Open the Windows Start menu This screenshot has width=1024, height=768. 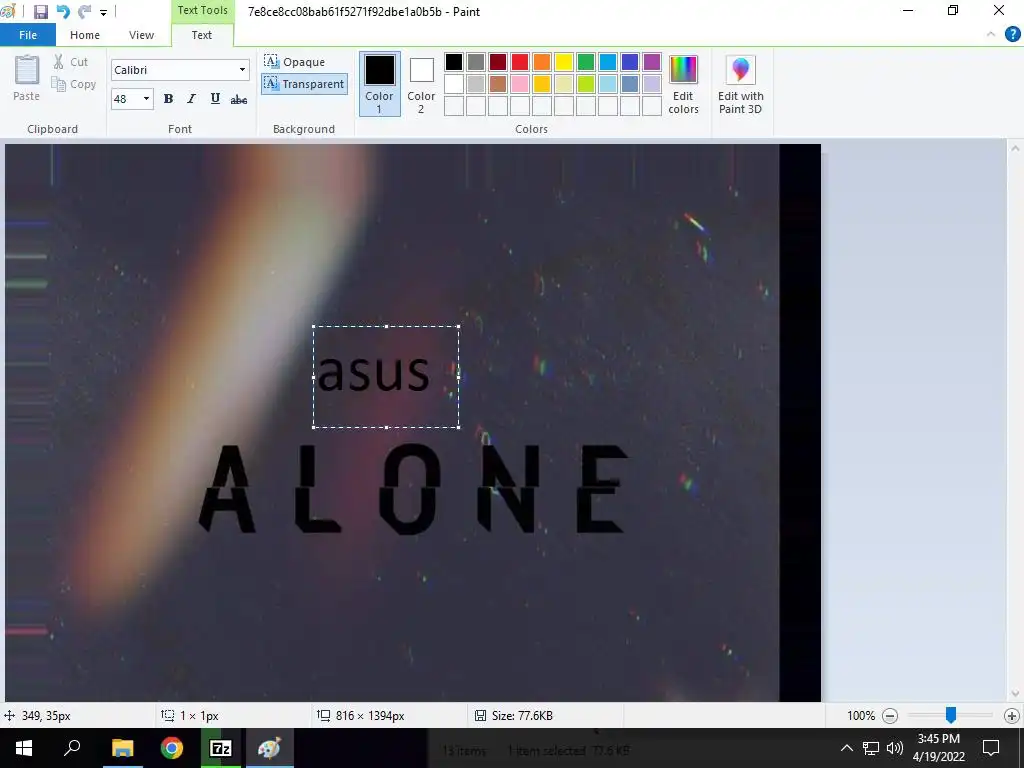(24, 748)
